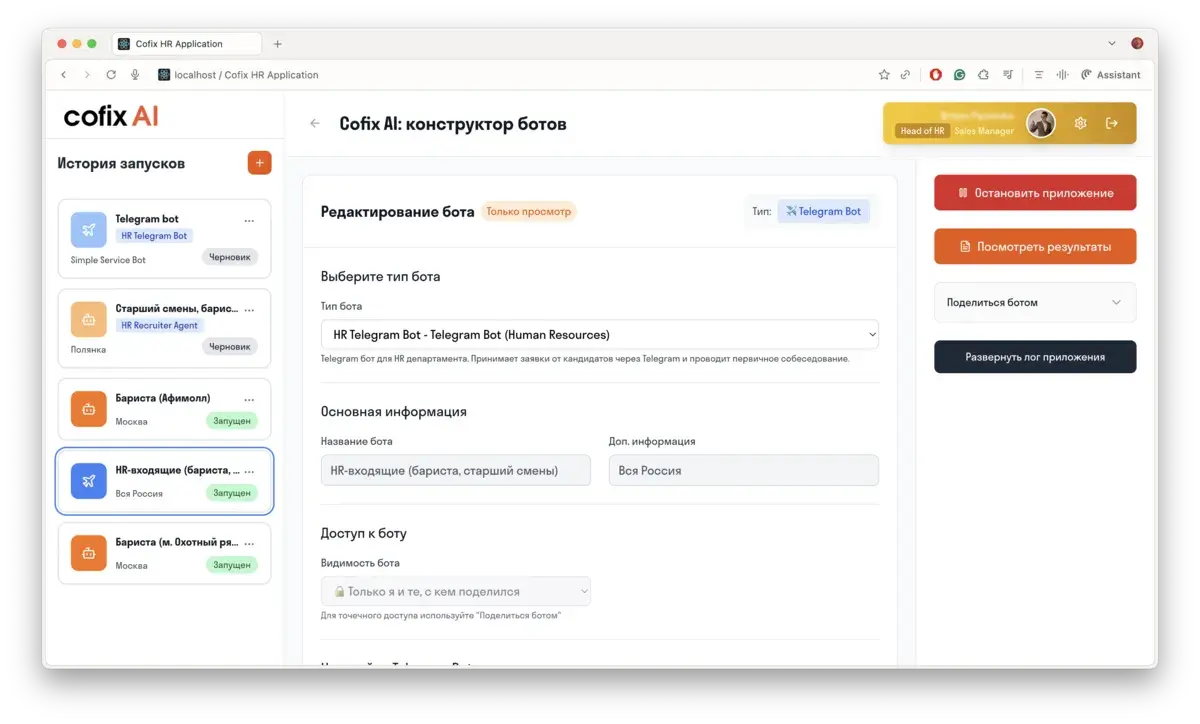The height and width of the screenshot is (724, 1200).
Task: Open the new tab plus button
Action: click(278, 44)
